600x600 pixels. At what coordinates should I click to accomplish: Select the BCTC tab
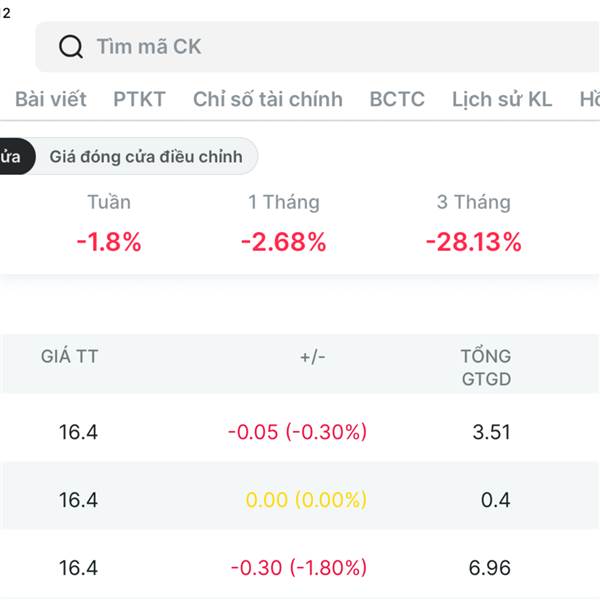(x=397, y=99)
